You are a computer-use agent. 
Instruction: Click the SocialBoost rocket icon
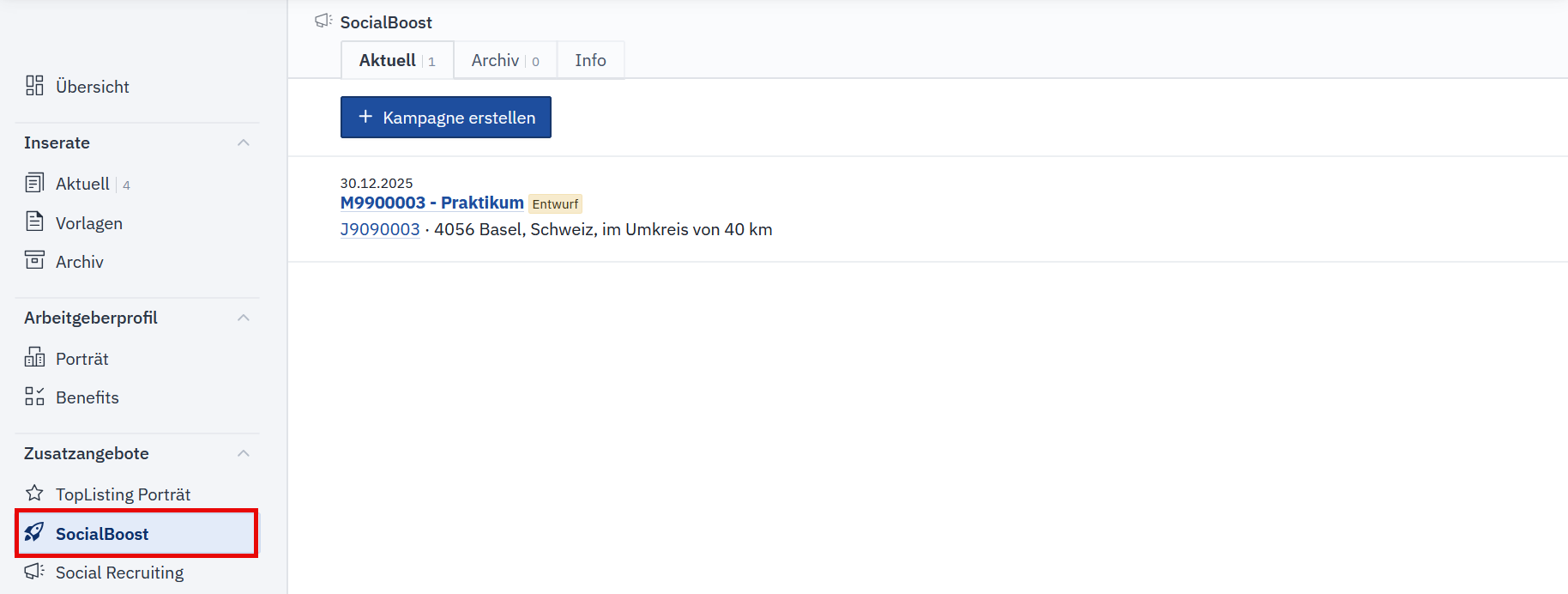pos(34,532)
